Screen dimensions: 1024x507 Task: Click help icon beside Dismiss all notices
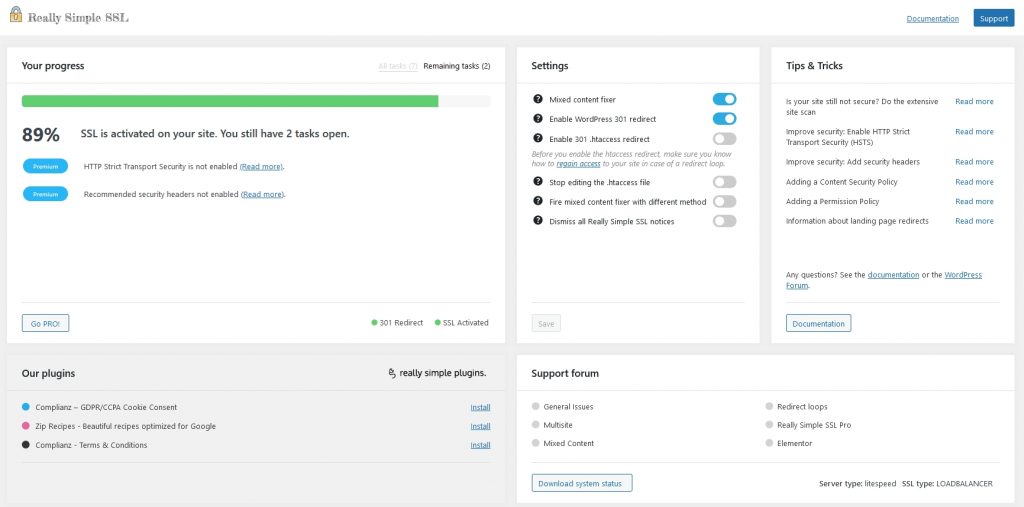click(538, 221)
